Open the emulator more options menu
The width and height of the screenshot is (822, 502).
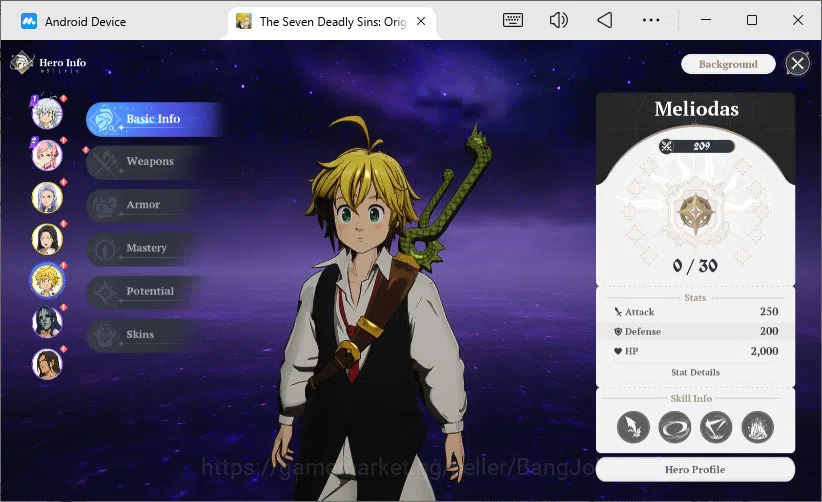click(x=651, y=20)
